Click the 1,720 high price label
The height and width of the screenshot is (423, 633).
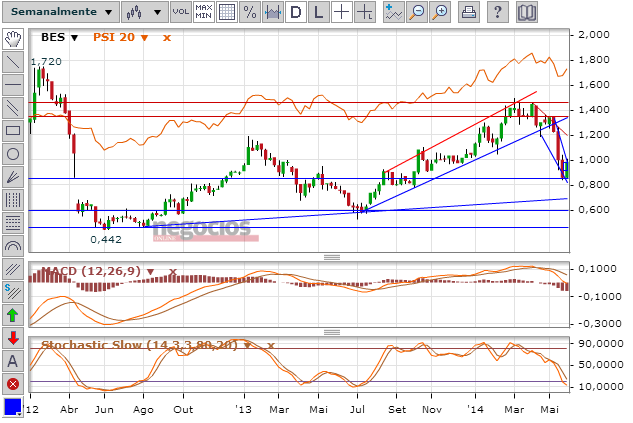point(46,62)
